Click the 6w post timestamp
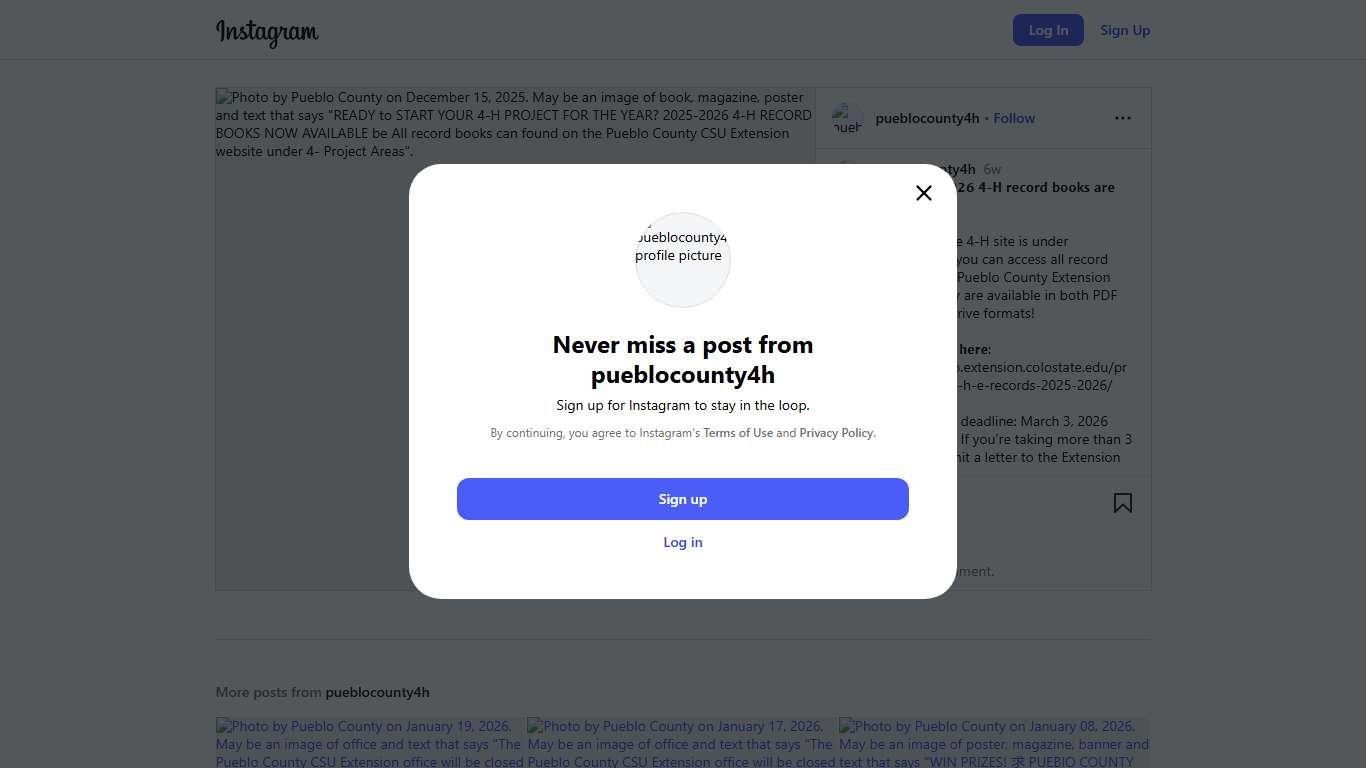 pos(992,169)
